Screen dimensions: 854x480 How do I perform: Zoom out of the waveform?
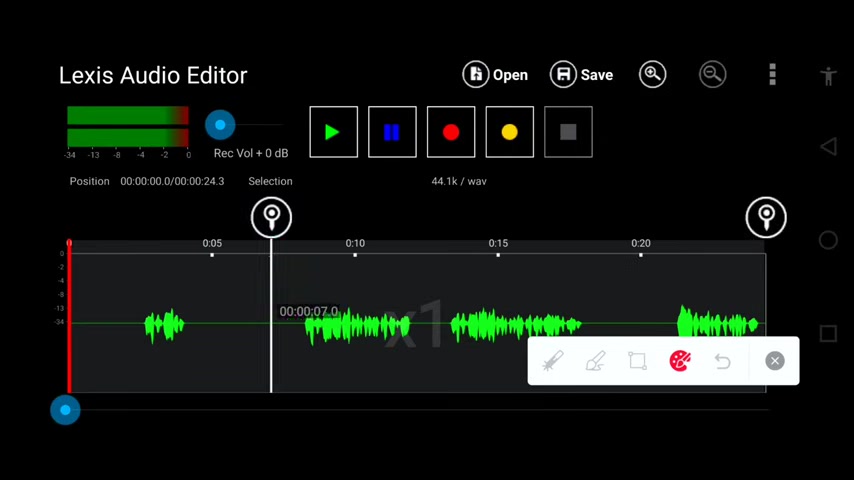coord(712,74)
